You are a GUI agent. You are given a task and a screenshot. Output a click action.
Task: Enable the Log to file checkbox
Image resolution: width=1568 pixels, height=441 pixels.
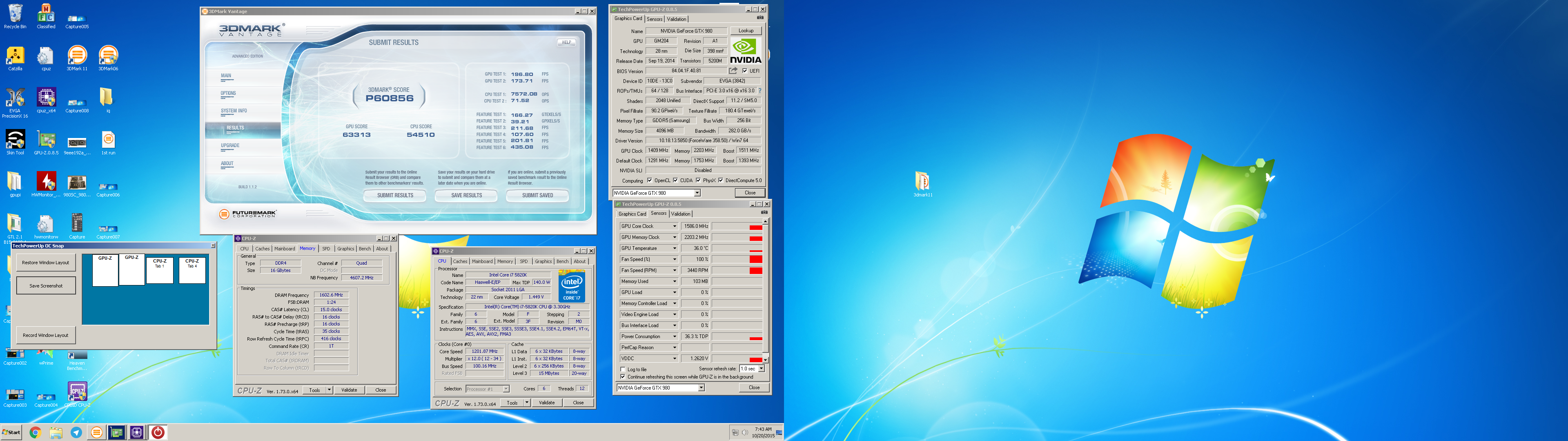click(623, 369)
